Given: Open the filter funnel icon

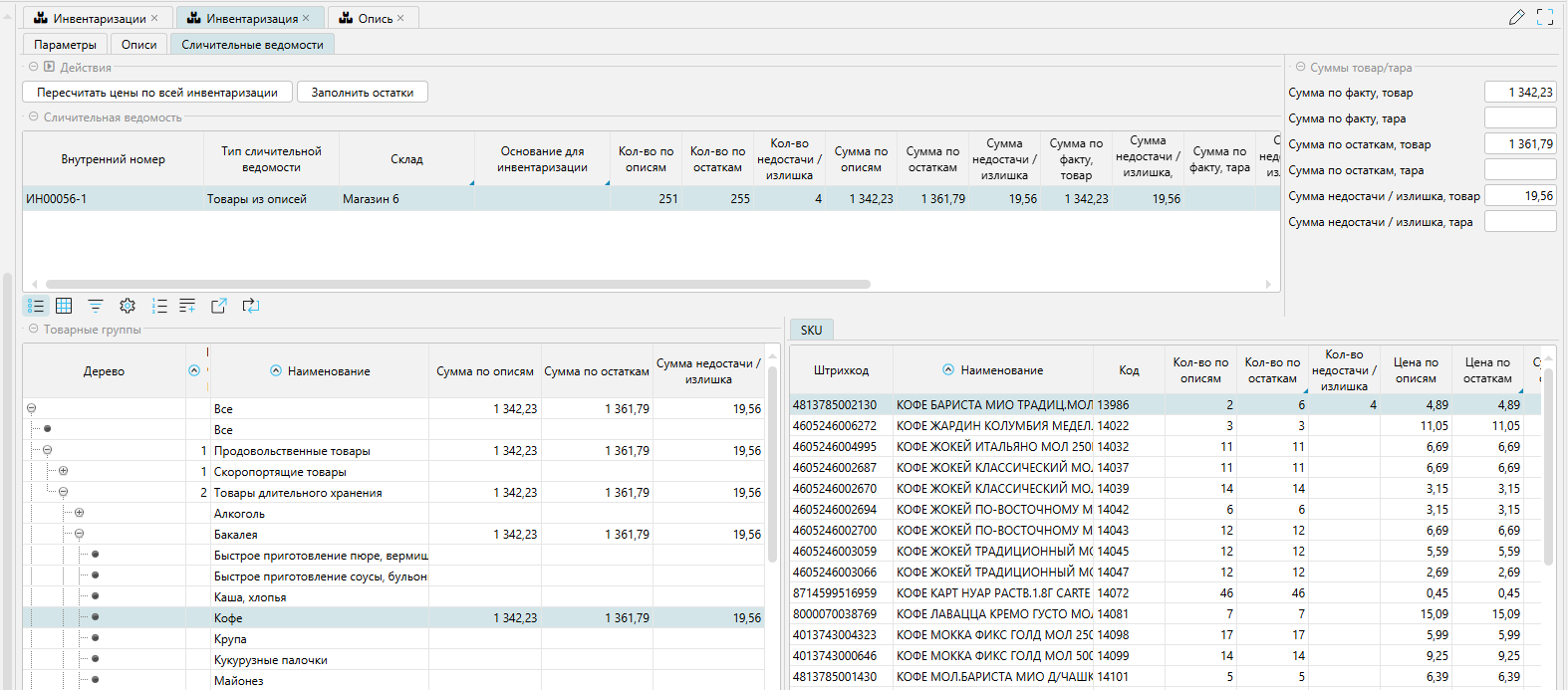Looking at the screenshot, I should (96, 306).
